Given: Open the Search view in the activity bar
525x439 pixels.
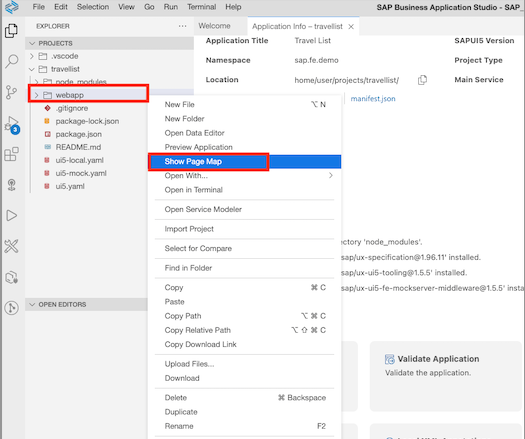Looking at the screenshot, I should click(11, 61).
